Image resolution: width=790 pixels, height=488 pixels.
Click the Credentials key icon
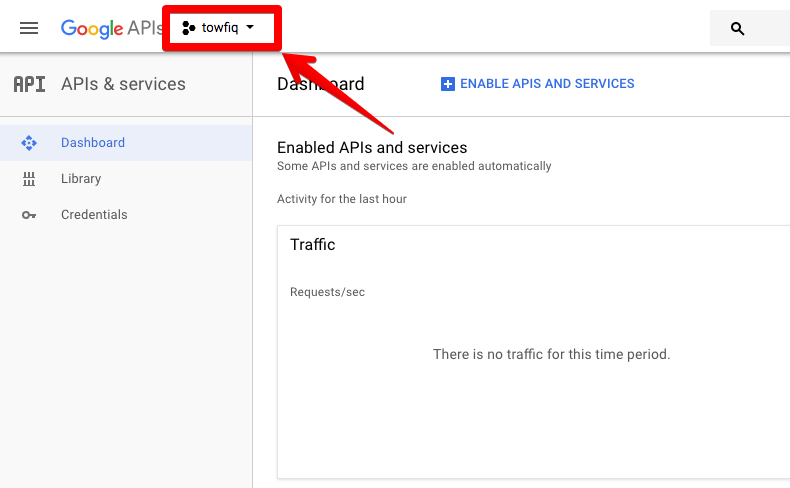pyautogui.click(x=29, y=215)
